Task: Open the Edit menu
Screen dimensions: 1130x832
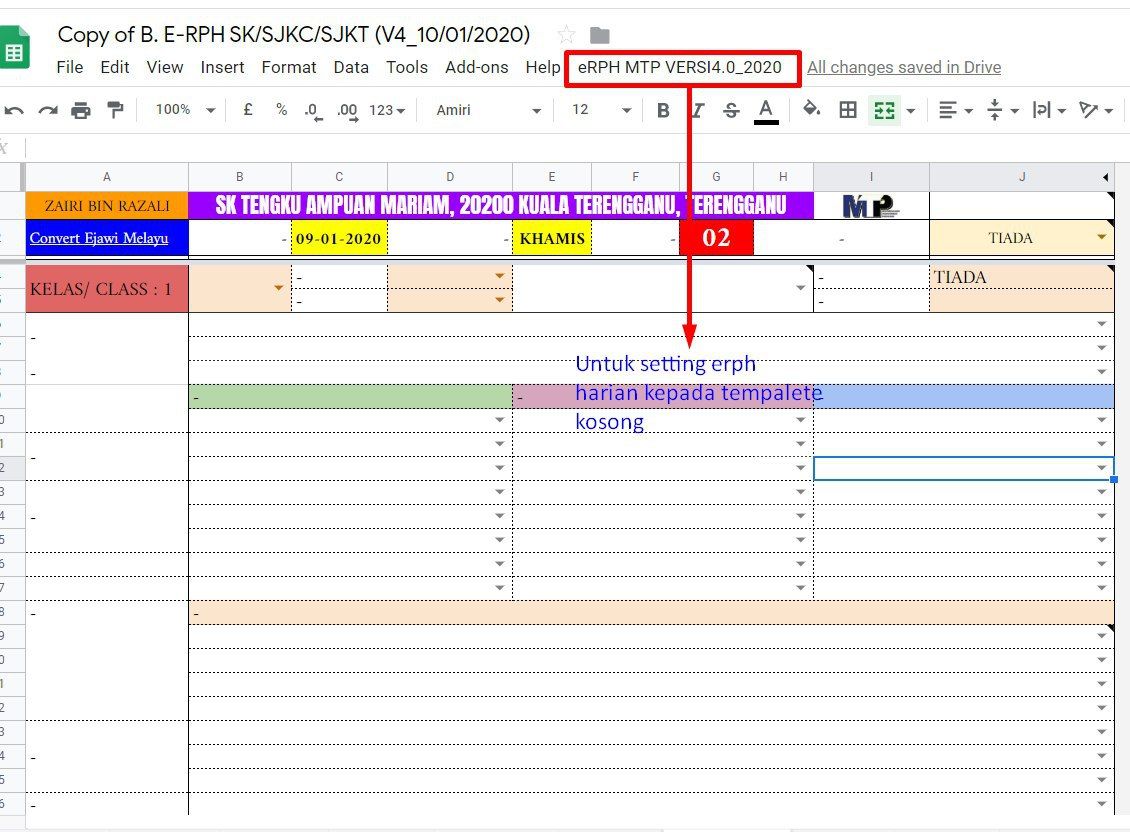Action: point(115,67)
